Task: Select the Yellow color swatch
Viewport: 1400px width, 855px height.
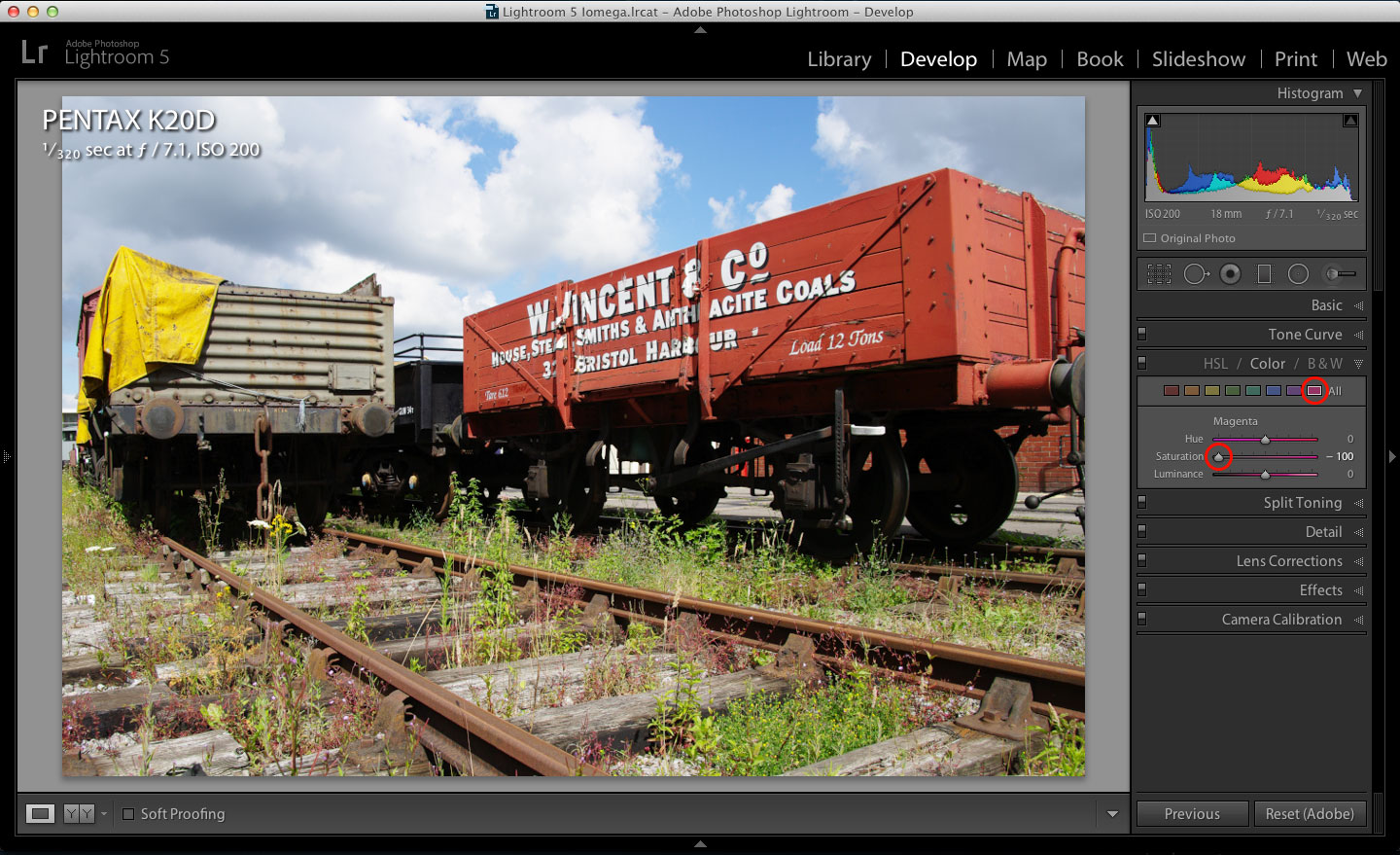Action: (x=1211, y=391)
